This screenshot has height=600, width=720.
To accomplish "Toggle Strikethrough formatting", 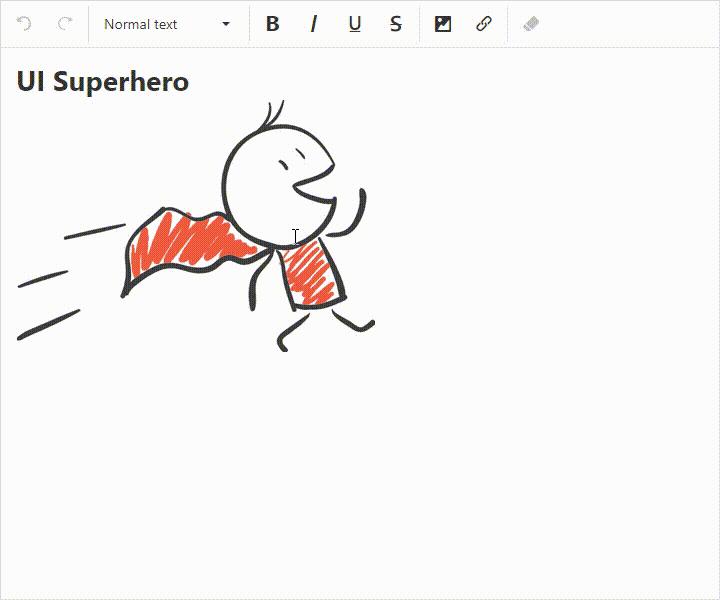I will pos(395,23).
